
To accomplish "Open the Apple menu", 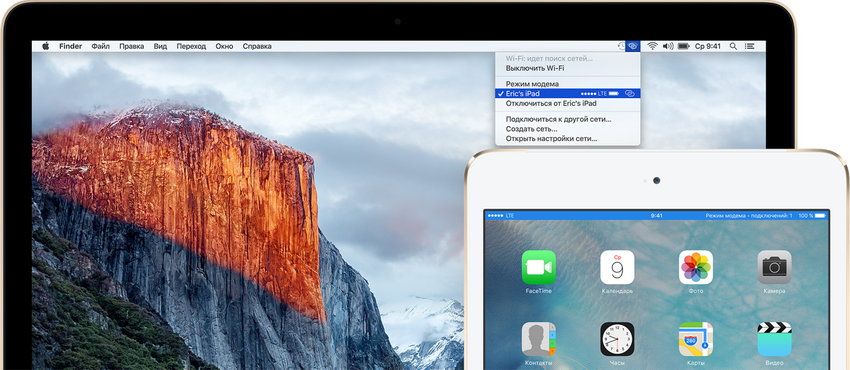I will click(x=46, y=46).
